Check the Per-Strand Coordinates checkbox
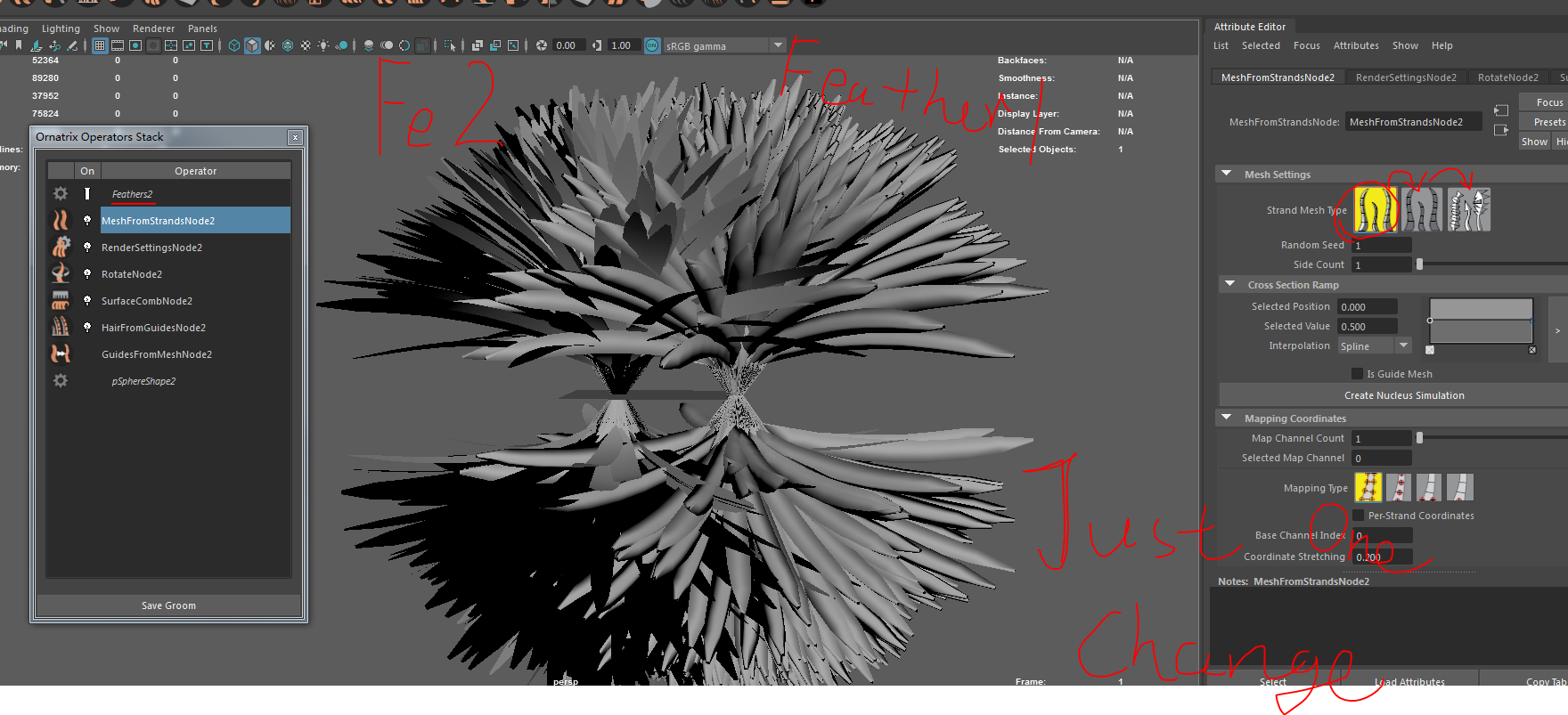The height and width of the screenshot is (715, 1568). (x=1358, y=516)
